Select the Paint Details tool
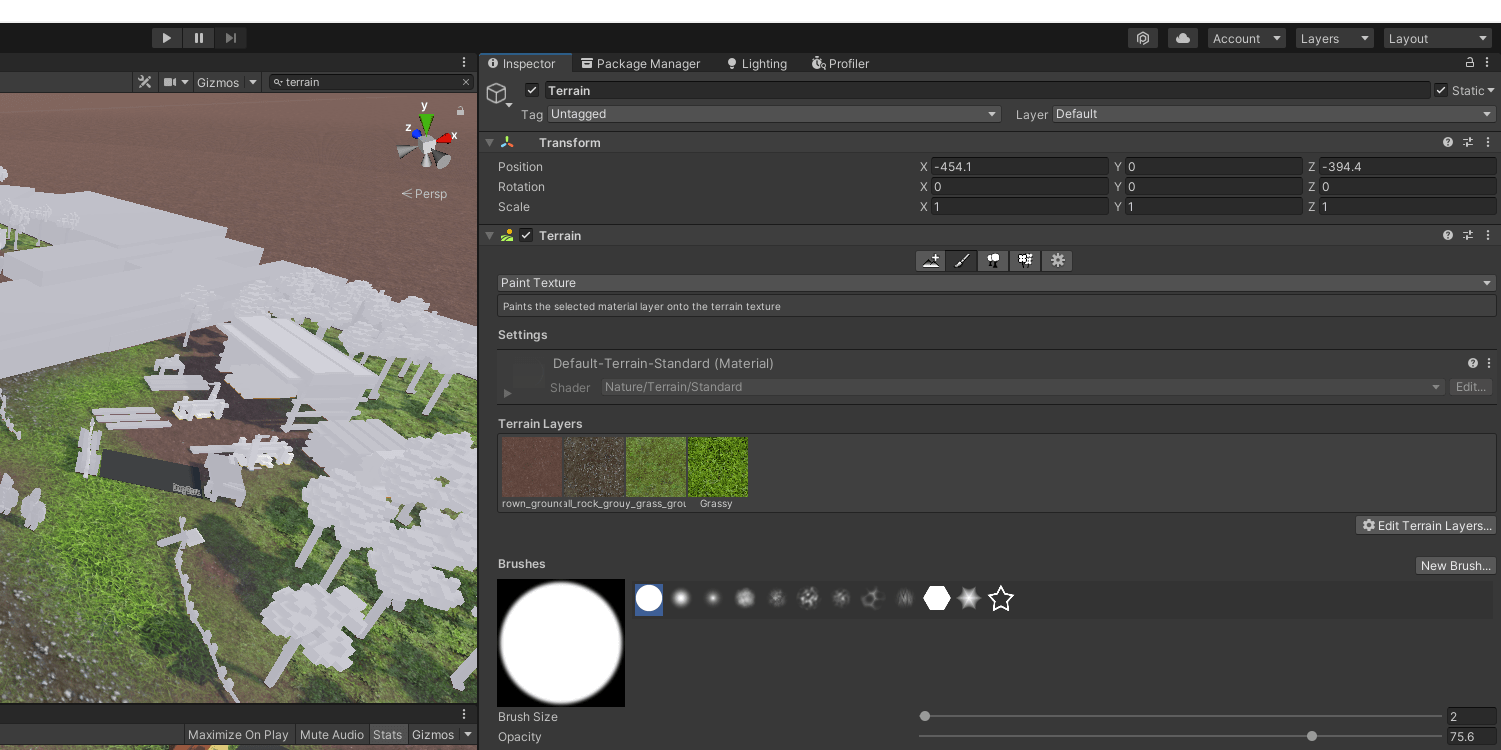Screen dimensions: 1501x750 point(1025,260)
